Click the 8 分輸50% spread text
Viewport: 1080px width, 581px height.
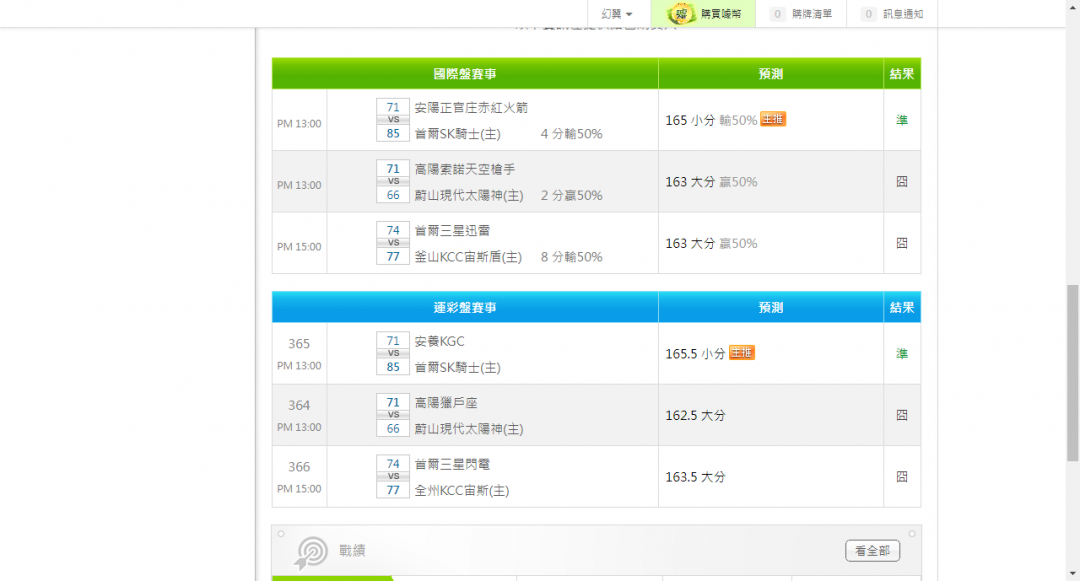pos(571,257)
